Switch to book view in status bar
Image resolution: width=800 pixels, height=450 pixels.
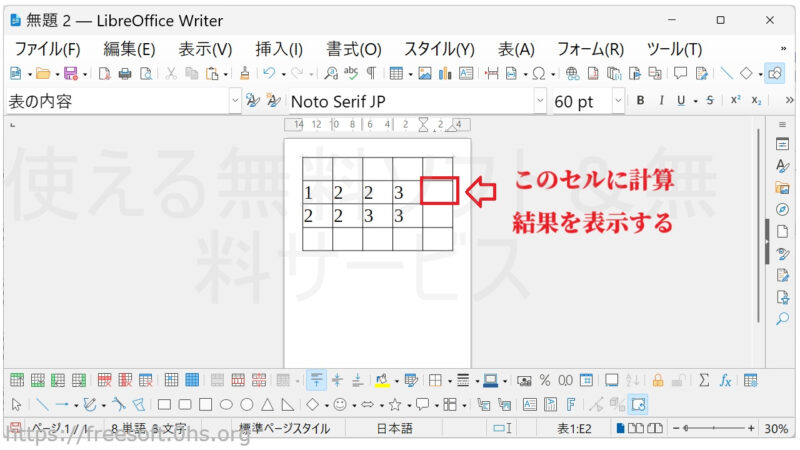click(x=655, y=428)
